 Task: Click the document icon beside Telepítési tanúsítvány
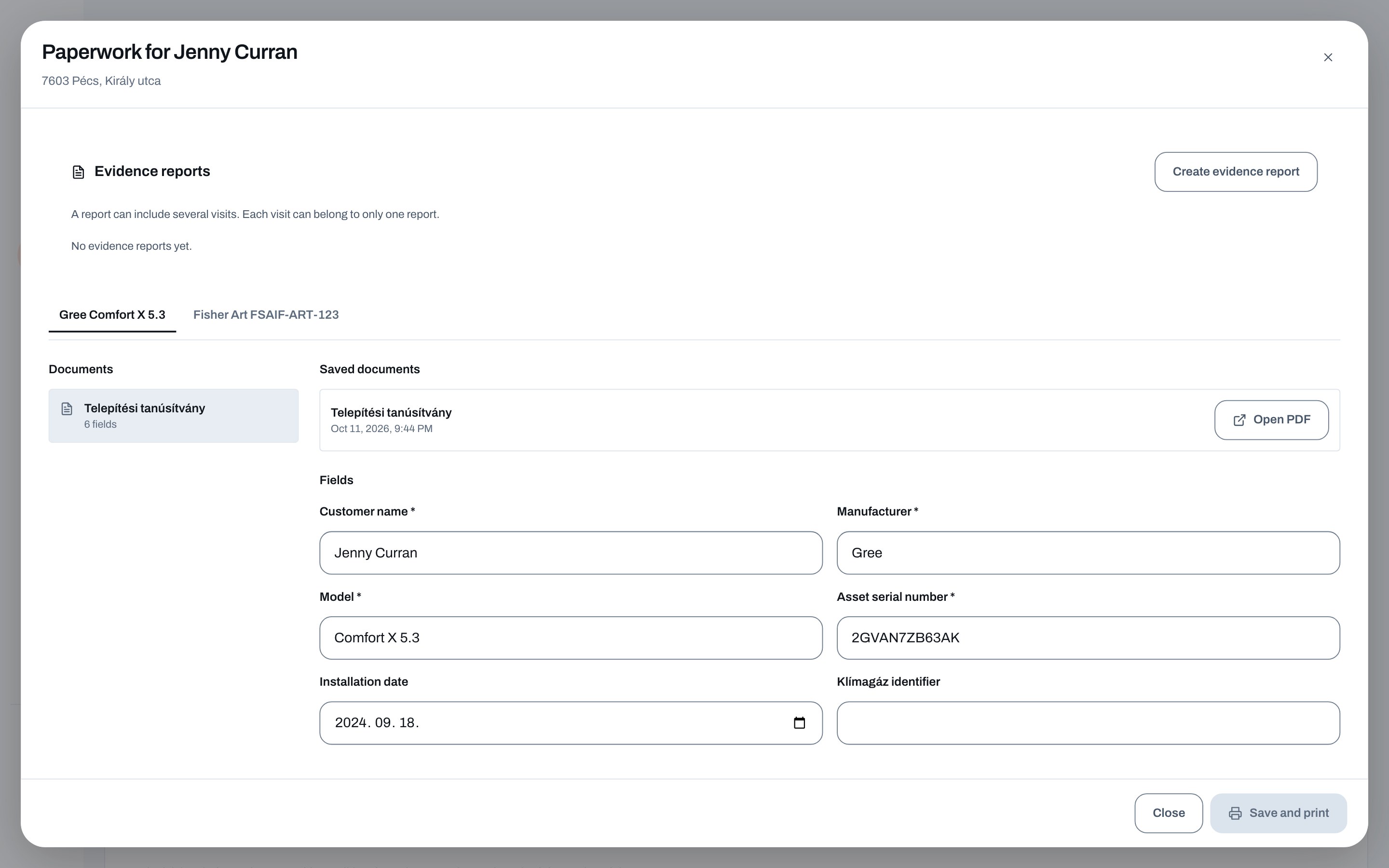(x=67, y=409)
